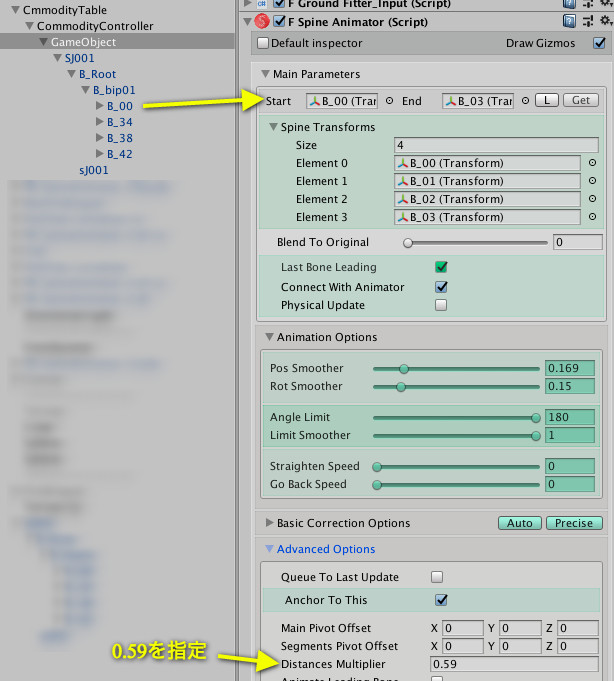Collapse the Spine Transforms array foldout

click(x=273, y=127)
